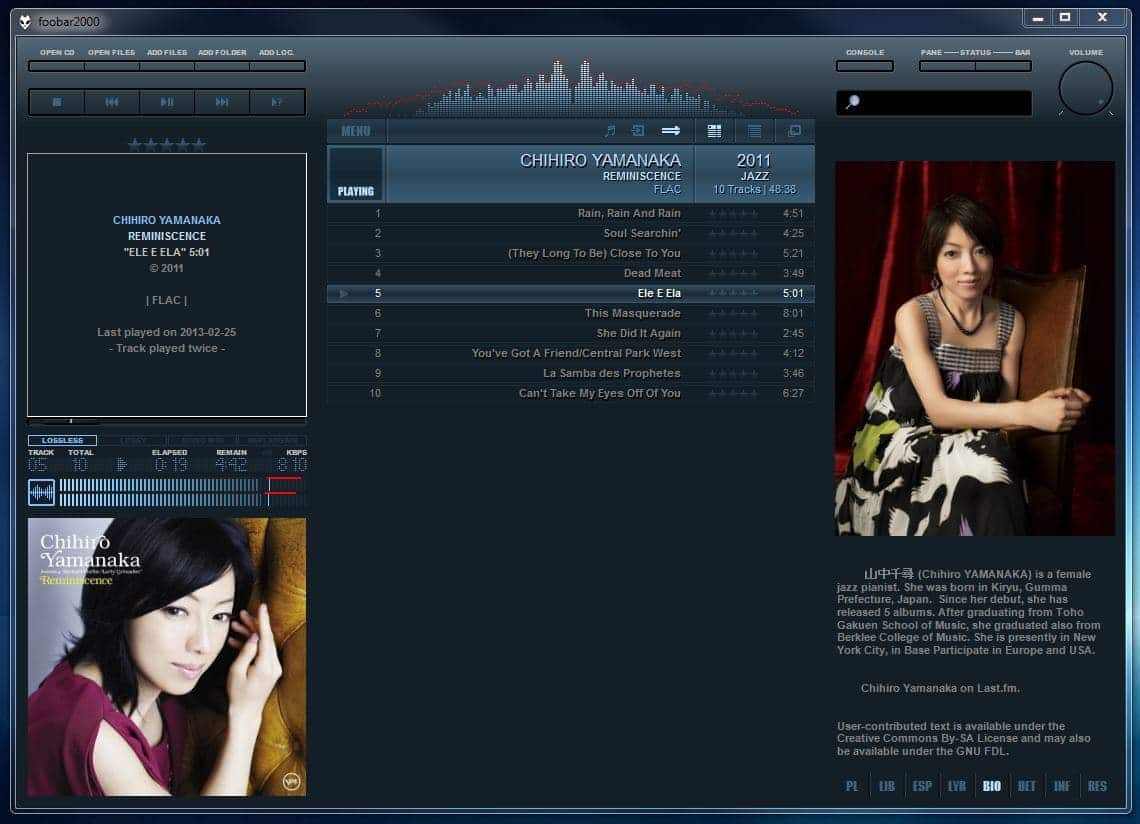
Task: Rate 'She Did It Again' with its row stars
Action: (733, 333)
